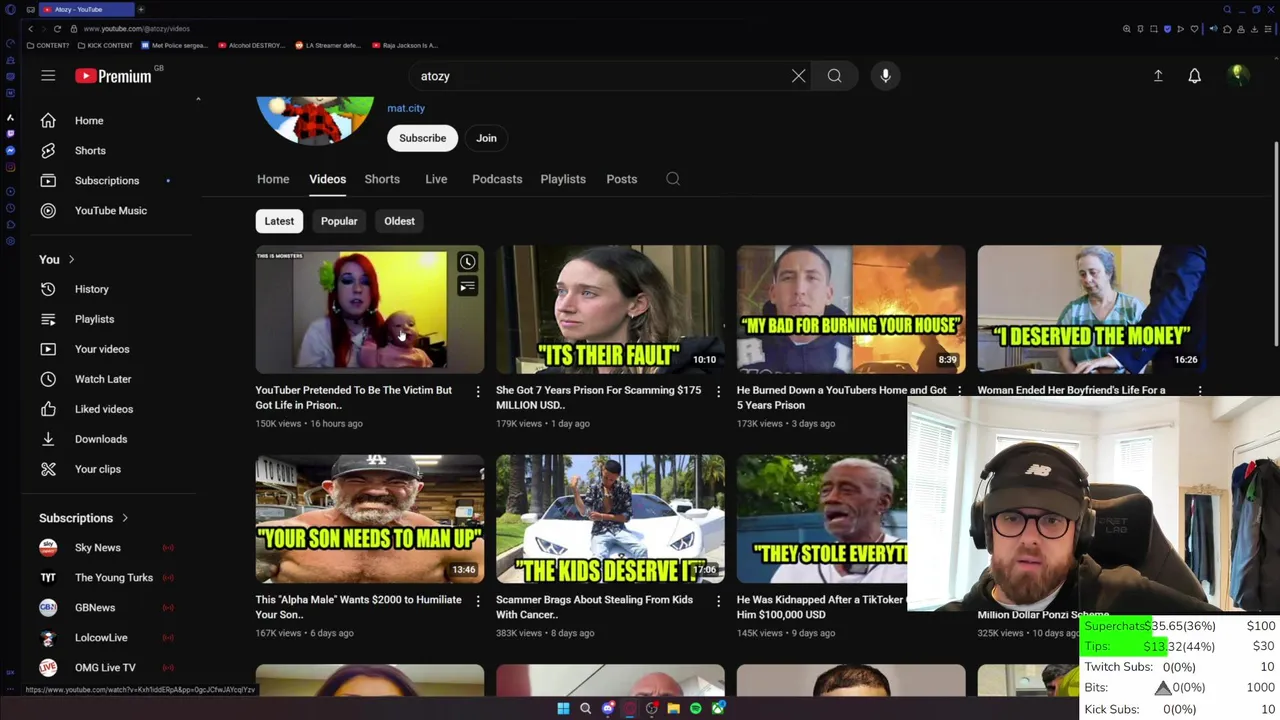Click the "Scammer Brags About Stealing" title
The image size is (1280, 720).
click(x=594, y=607)
